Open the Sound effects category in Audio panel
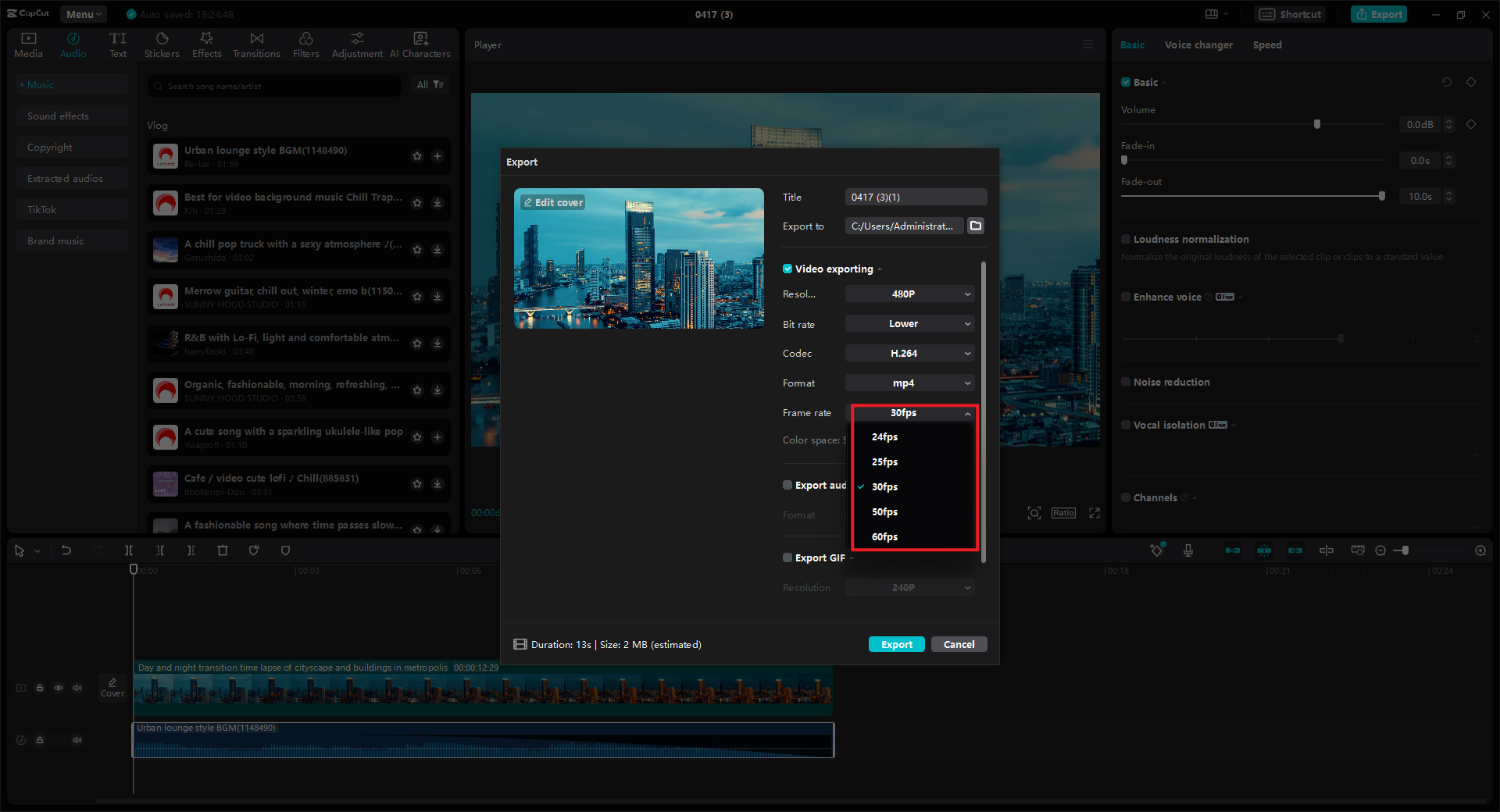Viewport: 1500px width, 812px height. (58, 116)
